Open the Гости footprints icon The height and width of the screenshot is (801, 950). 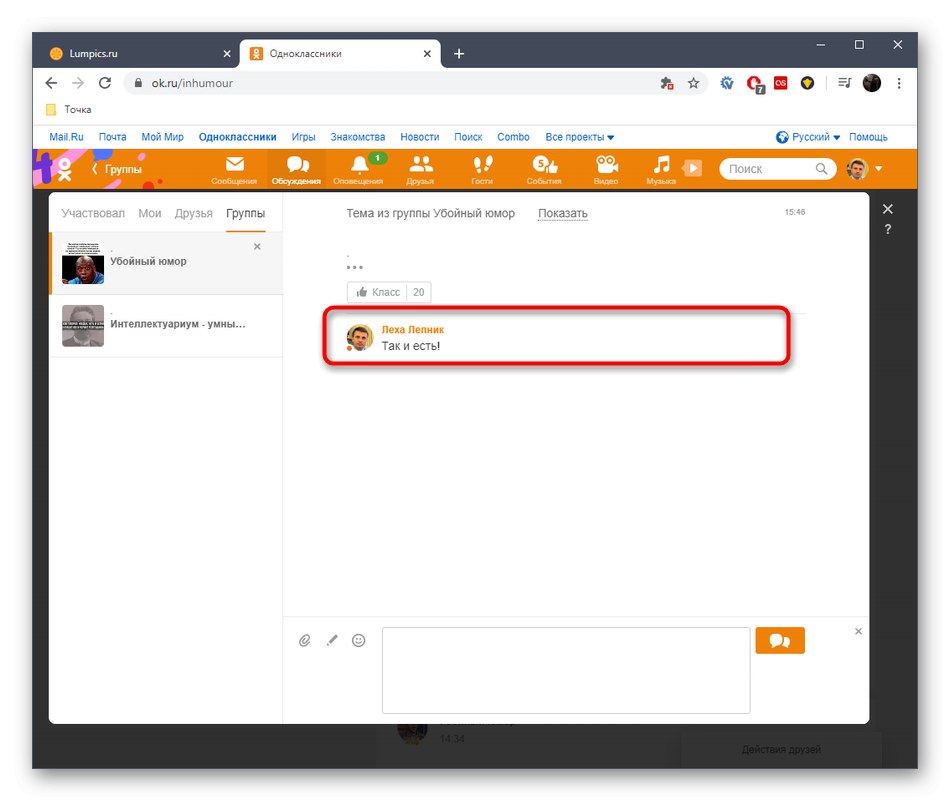[482, 169]
